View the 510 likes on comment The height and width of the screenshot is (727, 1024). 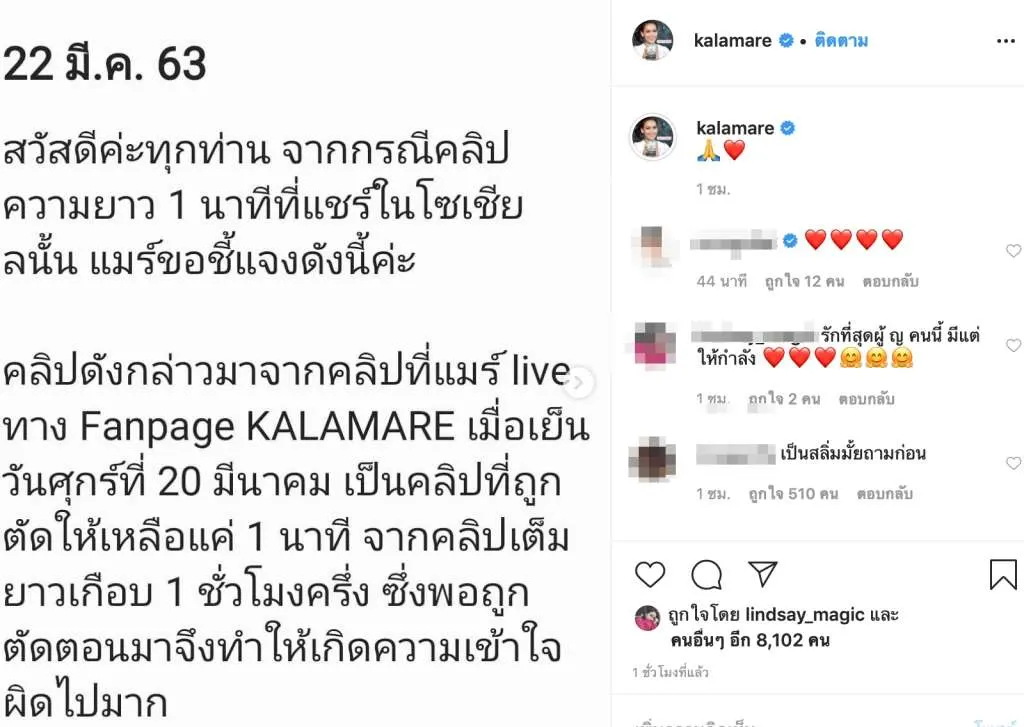[793, 494]
